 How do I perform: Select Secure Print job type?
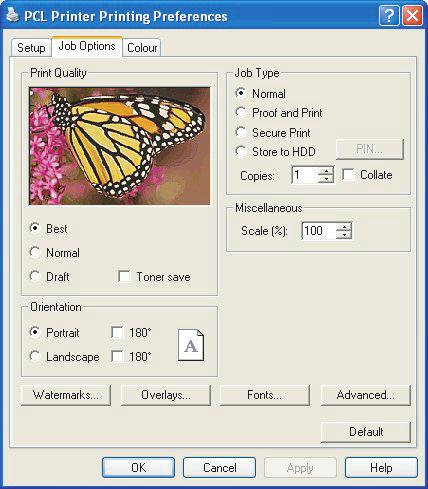point(241,132)
